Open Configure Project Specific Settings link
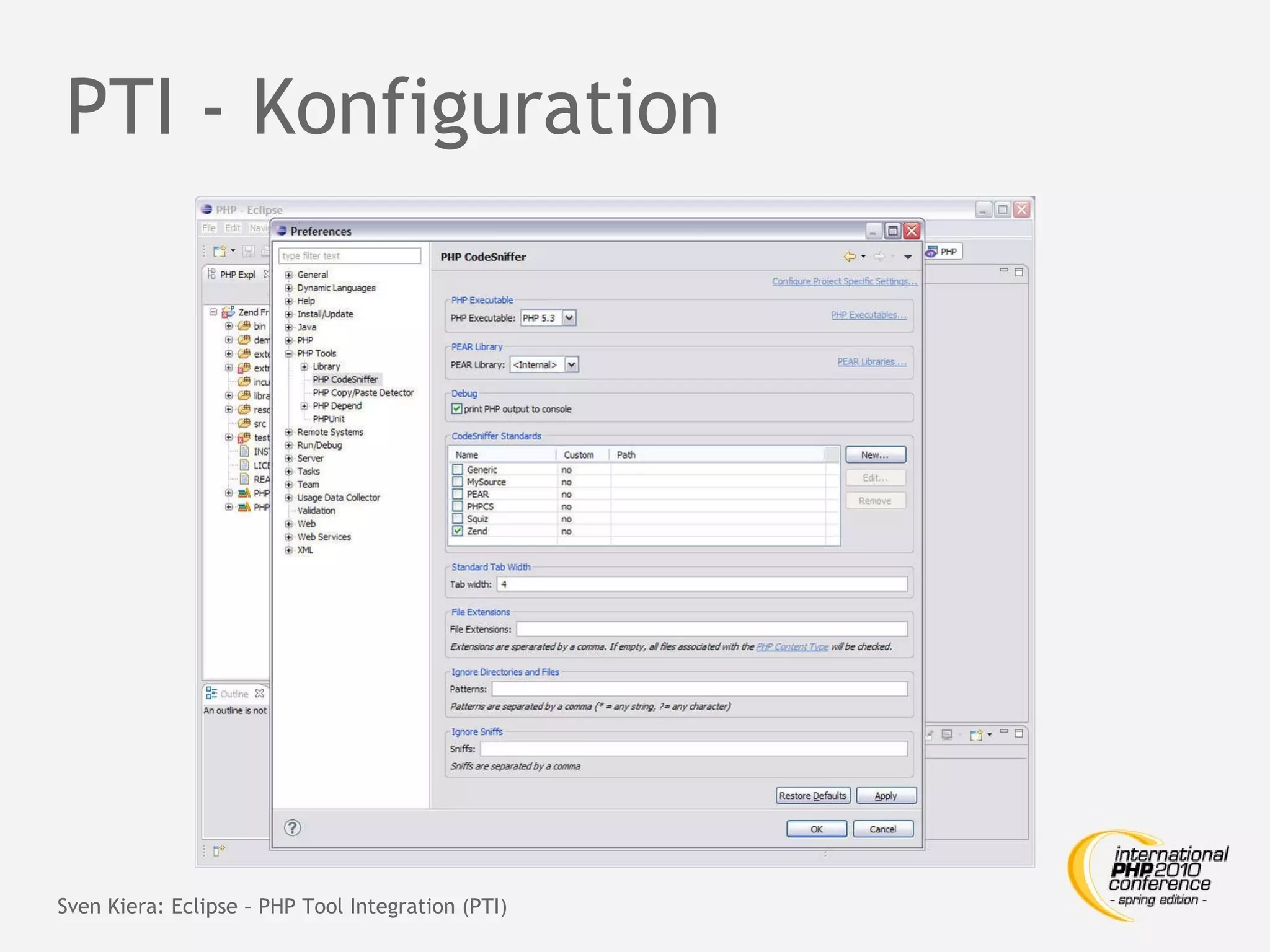This screenshot has width=1270, height=952. point(845,281)
